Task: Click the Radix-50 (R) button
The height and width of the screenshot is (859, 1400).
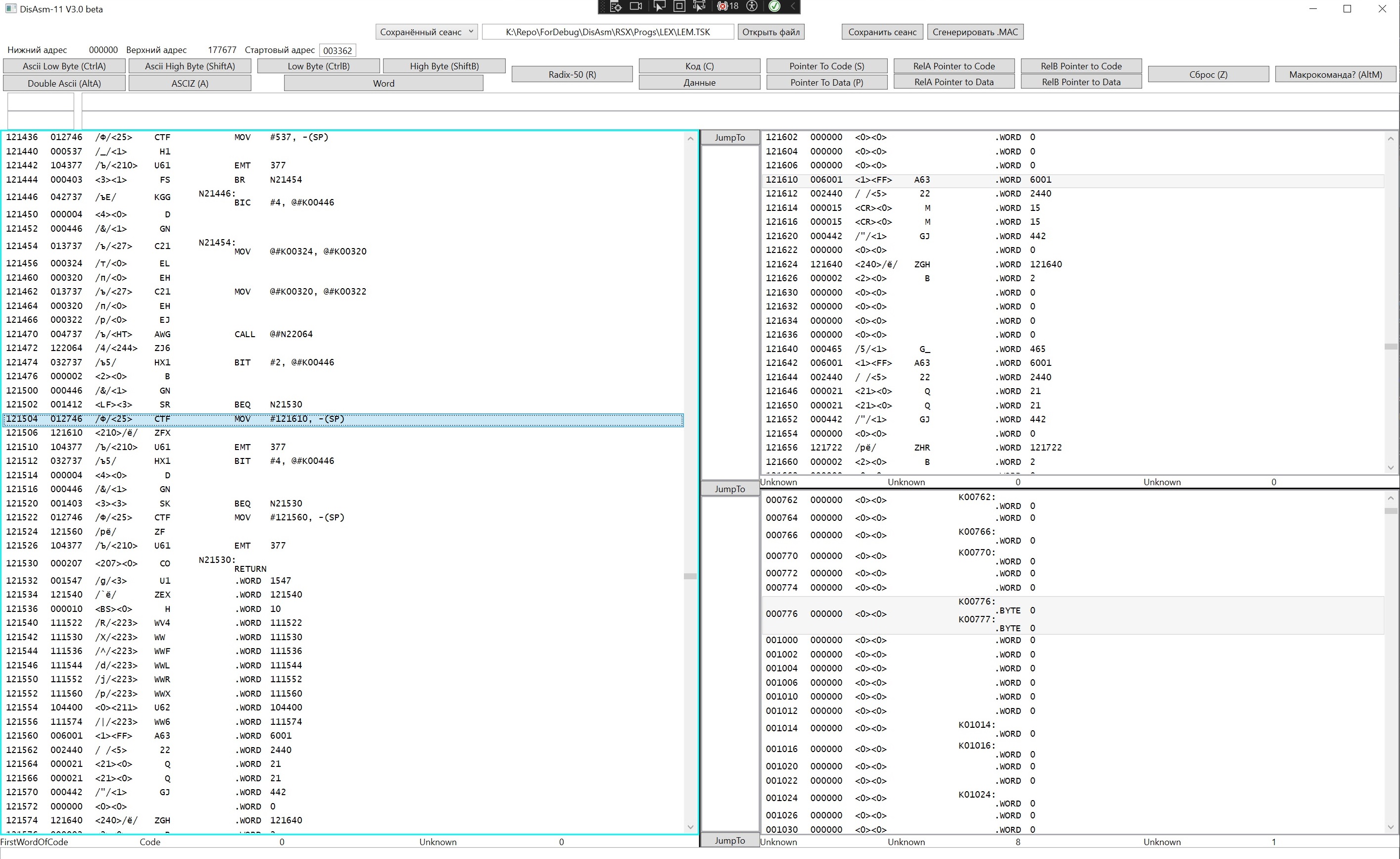Action: pos(572,74)
